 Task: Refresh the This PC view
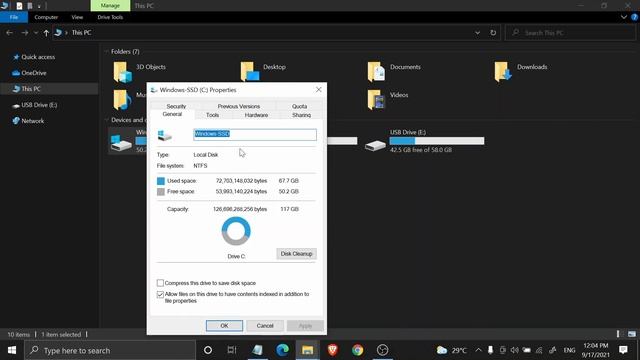[493, 33]
